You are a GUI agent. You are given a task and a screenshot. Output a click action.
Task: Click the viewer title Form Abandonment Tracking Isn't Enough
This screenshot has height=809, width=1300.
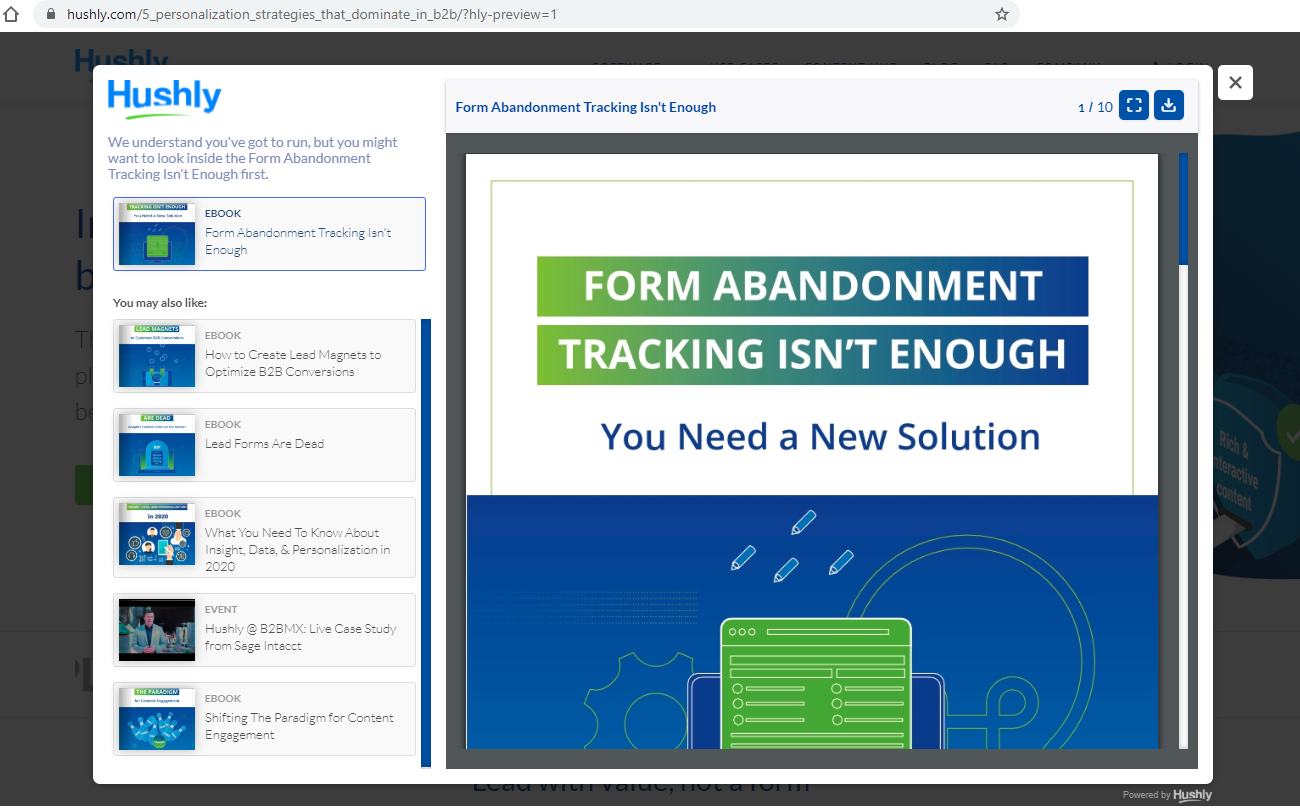586,107
